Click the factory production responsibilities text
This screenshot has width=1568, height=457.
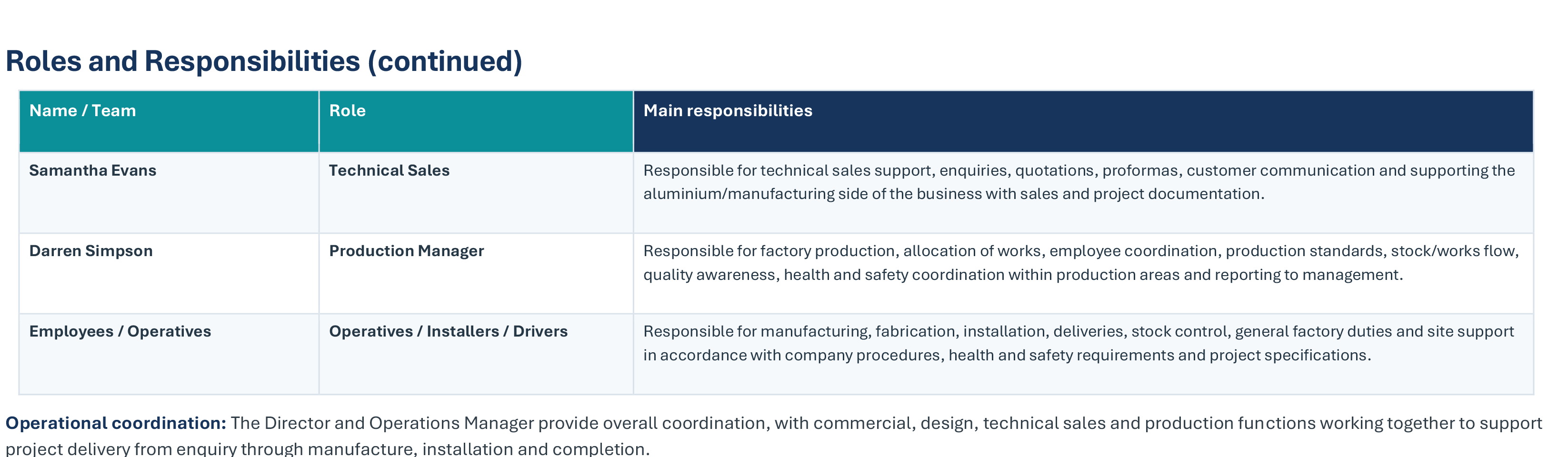click(x=1081, y=263)
